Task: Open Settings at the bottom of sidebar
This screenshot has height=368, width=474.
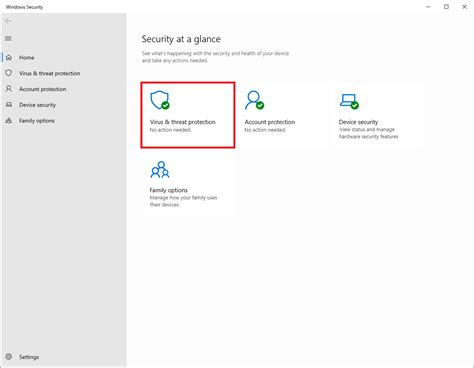Action: pos(29,357)
